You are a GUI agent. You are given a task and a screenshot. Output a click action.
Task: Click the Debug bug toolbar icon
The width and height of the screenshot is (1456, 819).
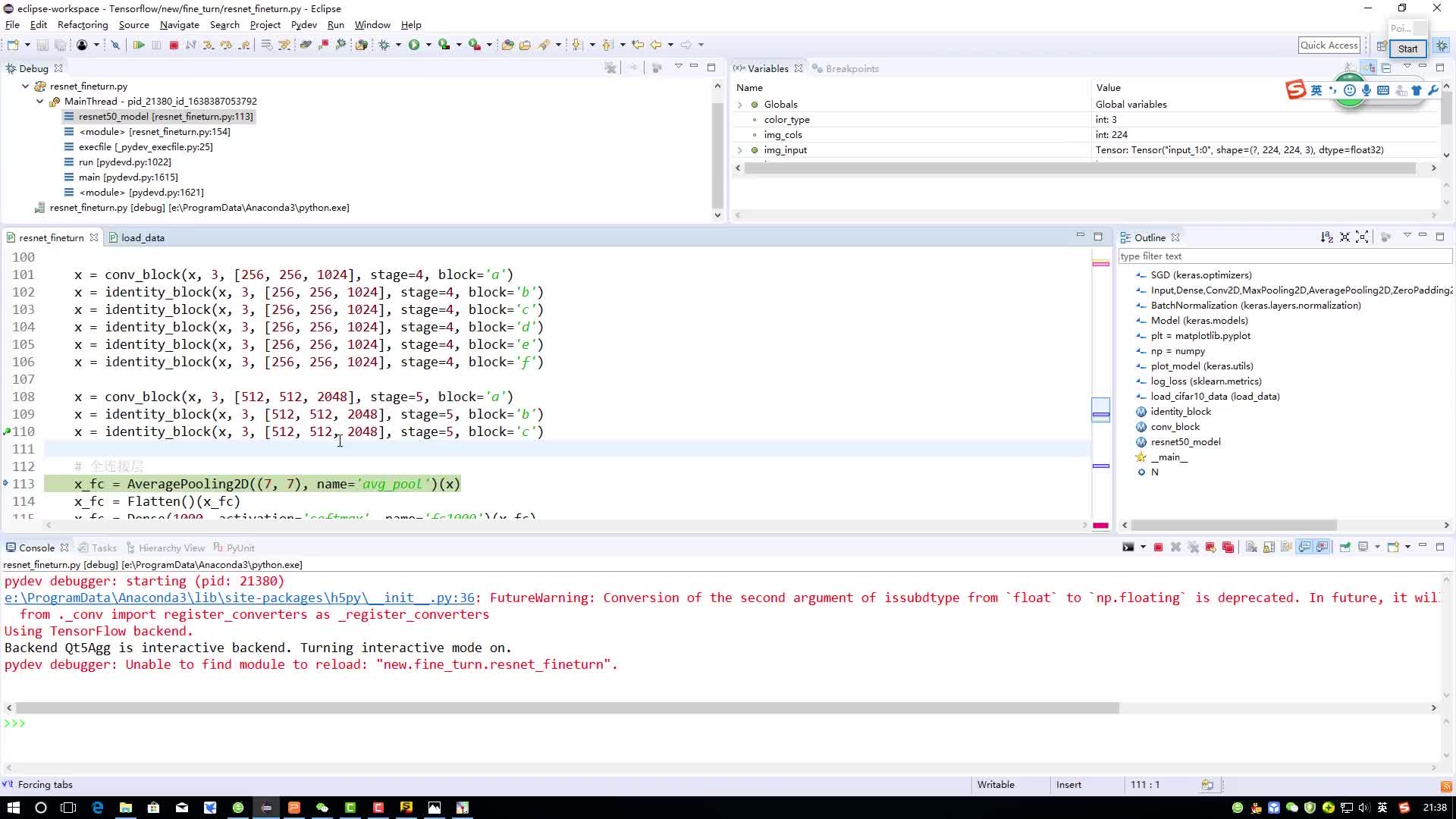point(384,45)
